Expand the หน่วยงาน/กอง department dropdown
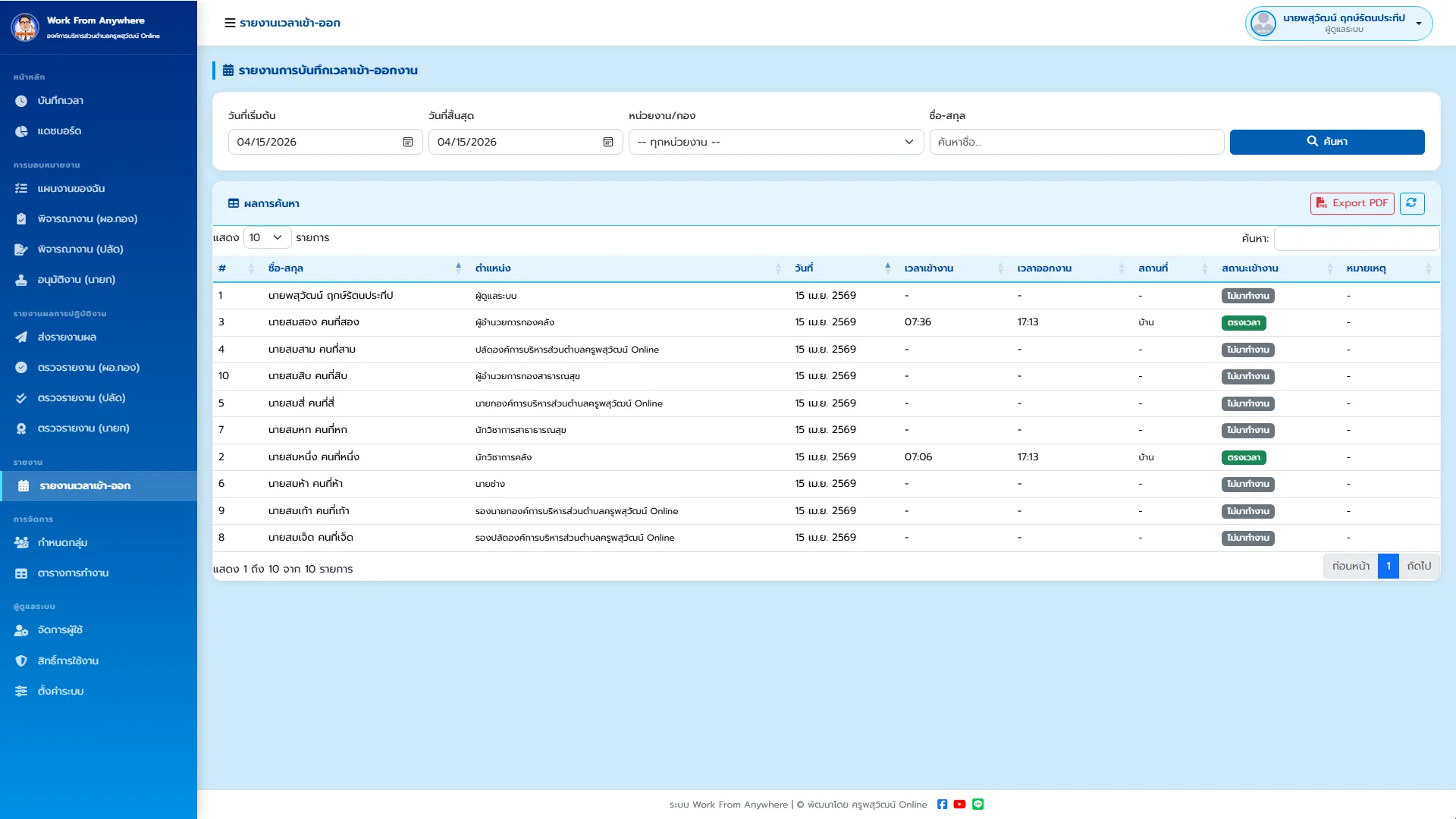This screenshot has height=819, width=1456. (776, 142)
